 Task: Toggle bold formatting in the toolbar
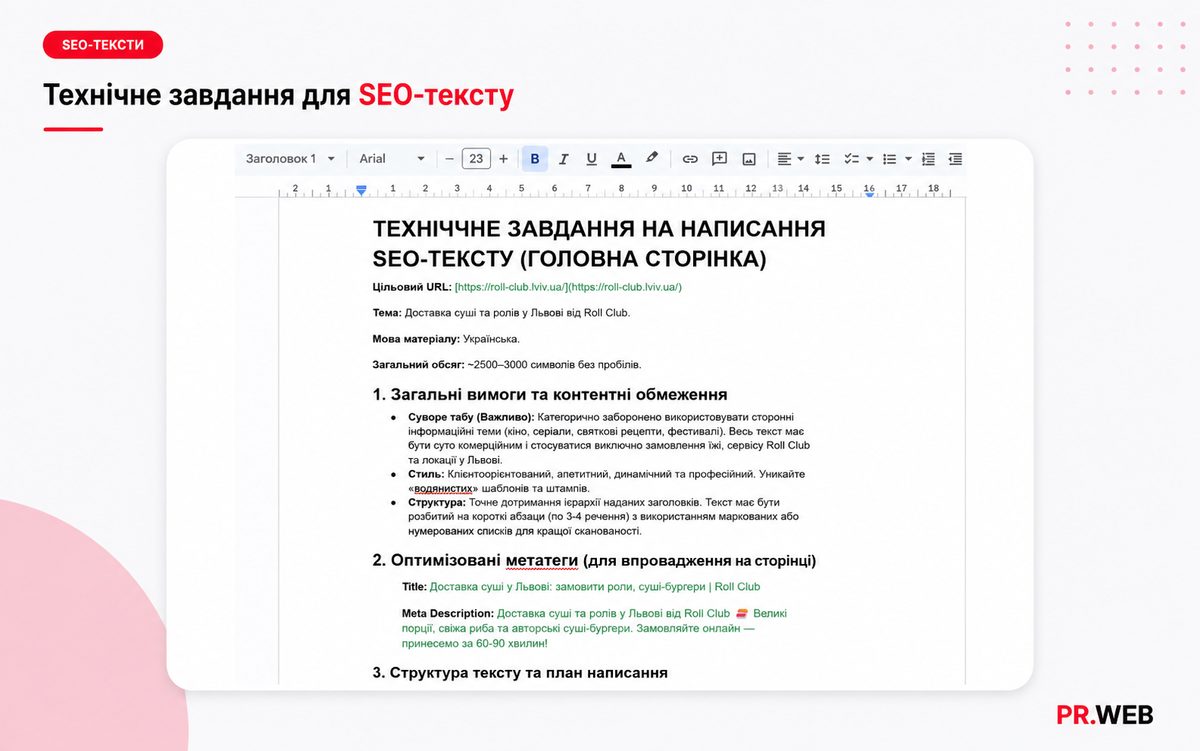tap(535, 159)
